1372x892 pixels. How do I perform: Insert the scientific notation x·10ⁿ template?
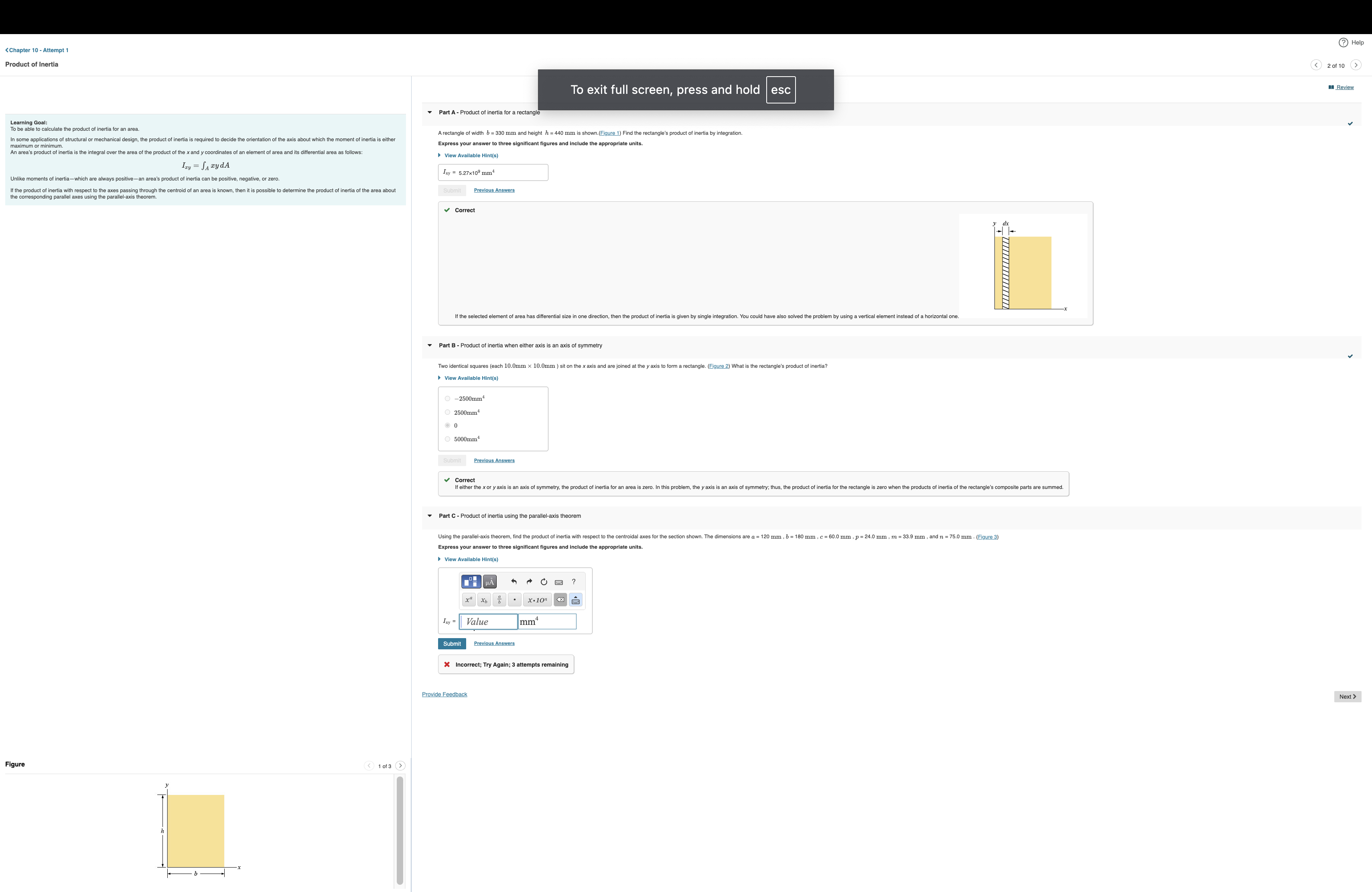click(537, 600)
